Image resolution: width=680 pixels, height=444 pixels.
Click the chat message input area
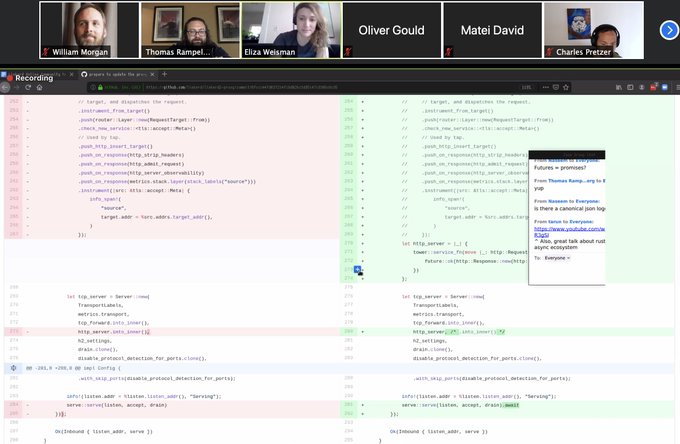coord(567,273)
